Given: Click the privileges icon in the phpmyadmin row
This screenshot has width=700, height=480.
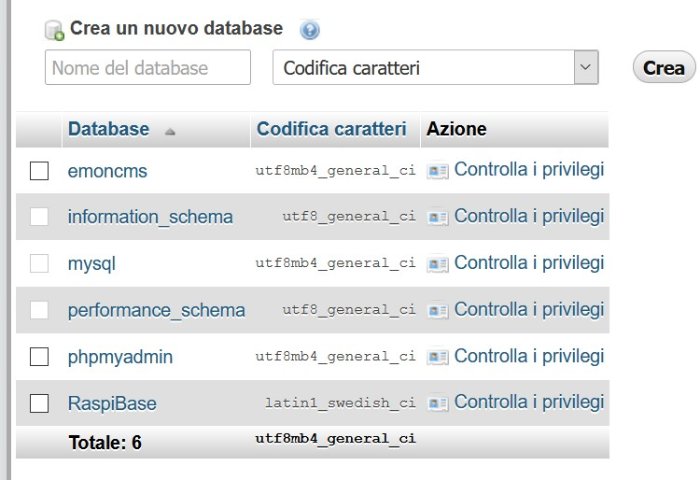Looking at the screenshot, I should 438,357.
